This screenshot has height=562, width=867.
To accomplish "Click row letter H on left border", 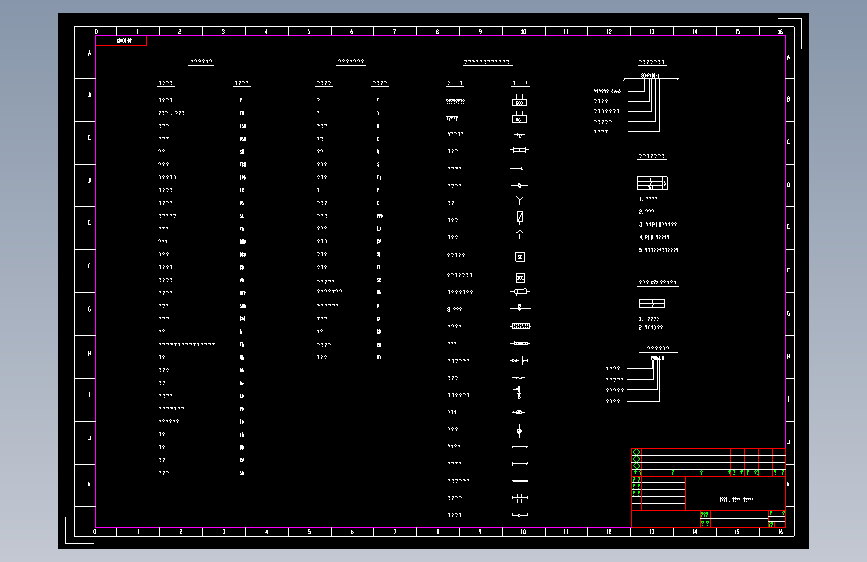I will [x=90, y=353].
